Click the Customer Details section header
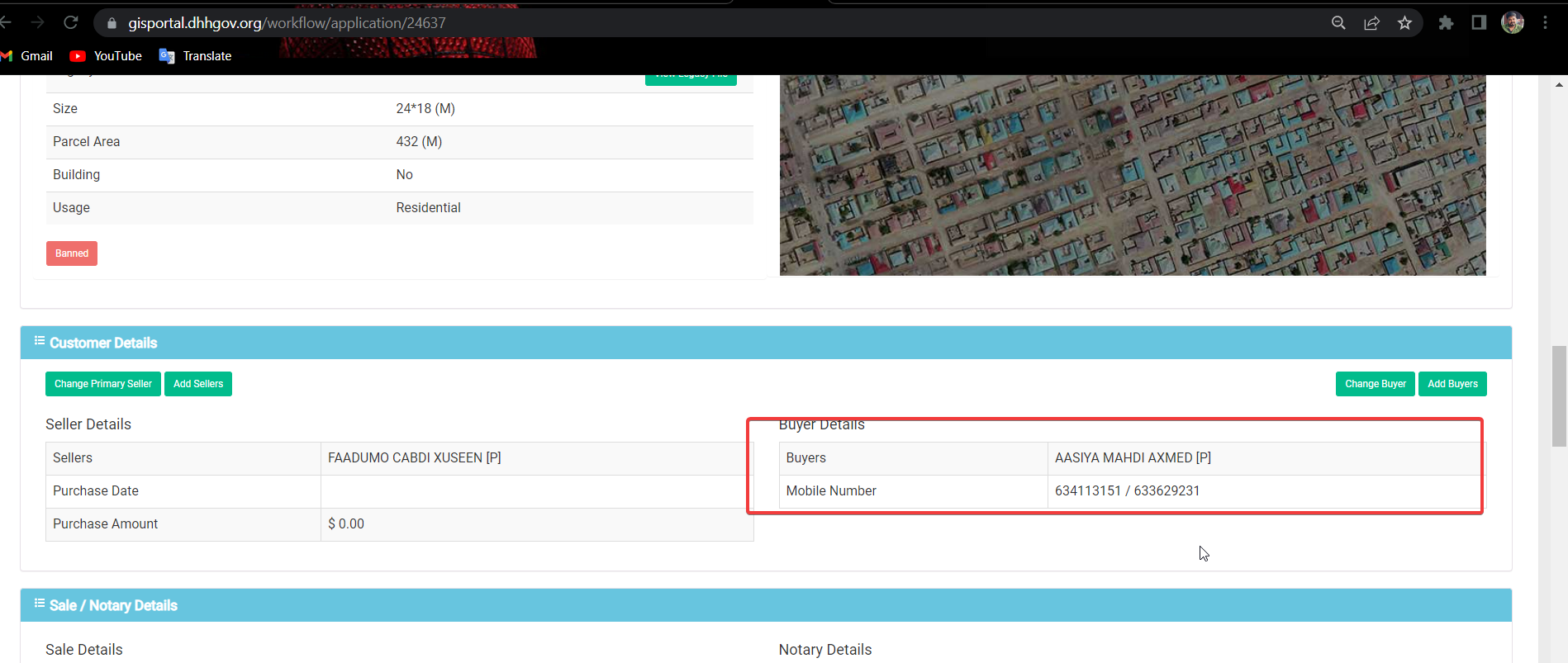The height and width of the screenshot is (663, 1568). tap(766, 343)
